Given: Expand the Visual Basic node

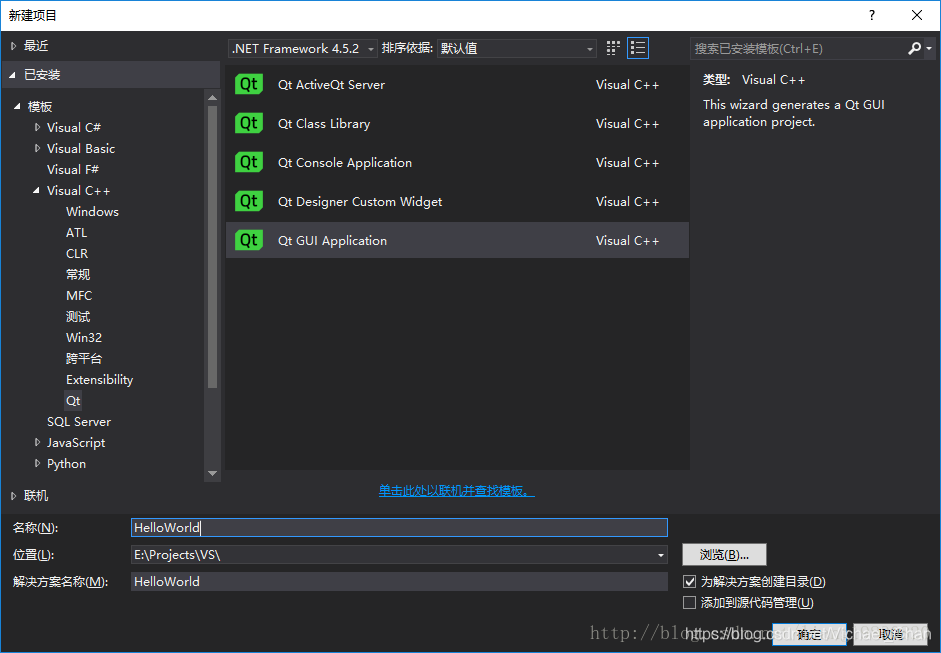Looking at the screenshot, I should coord(37,148).
